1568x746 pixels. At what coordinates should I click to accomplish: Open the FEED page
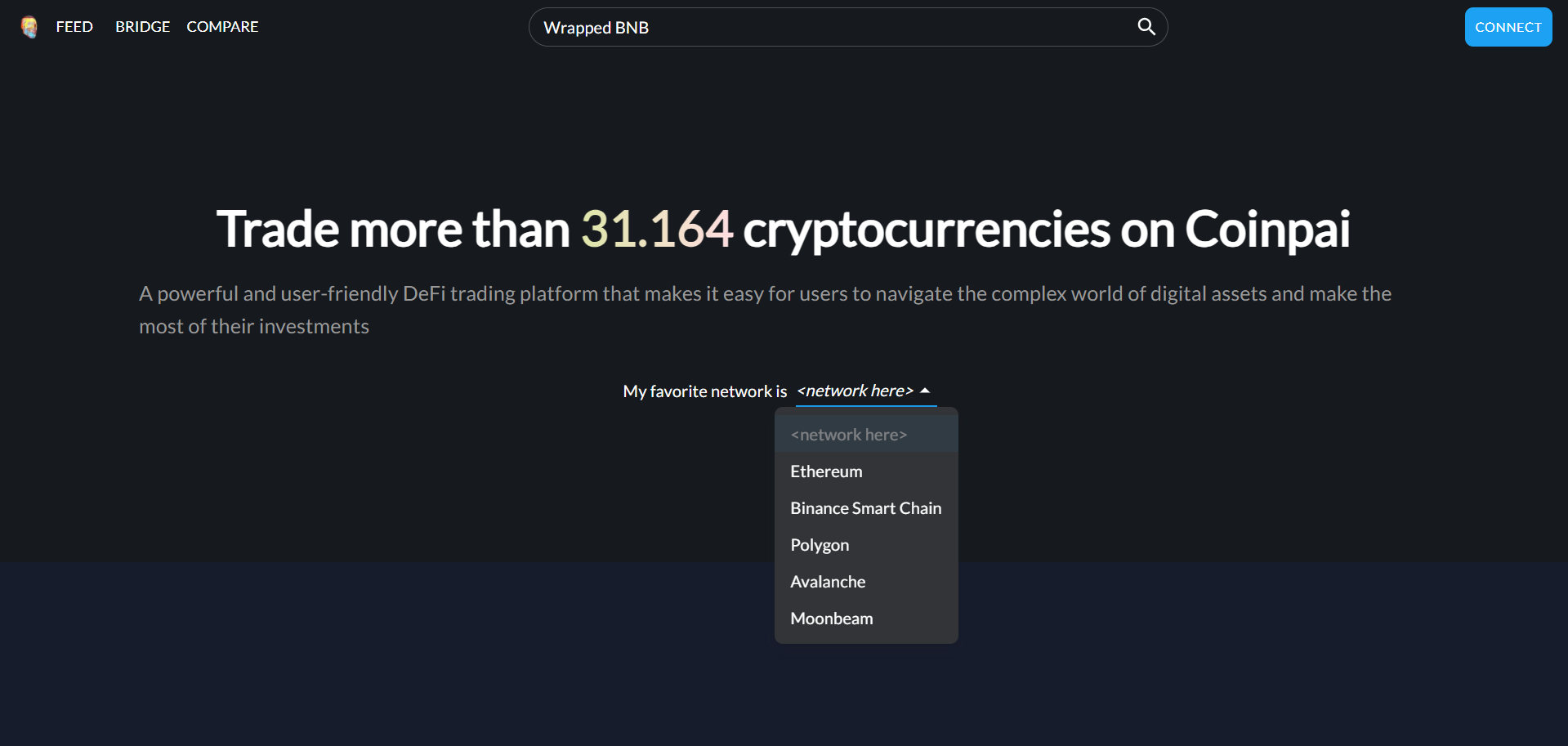point(74,27)
